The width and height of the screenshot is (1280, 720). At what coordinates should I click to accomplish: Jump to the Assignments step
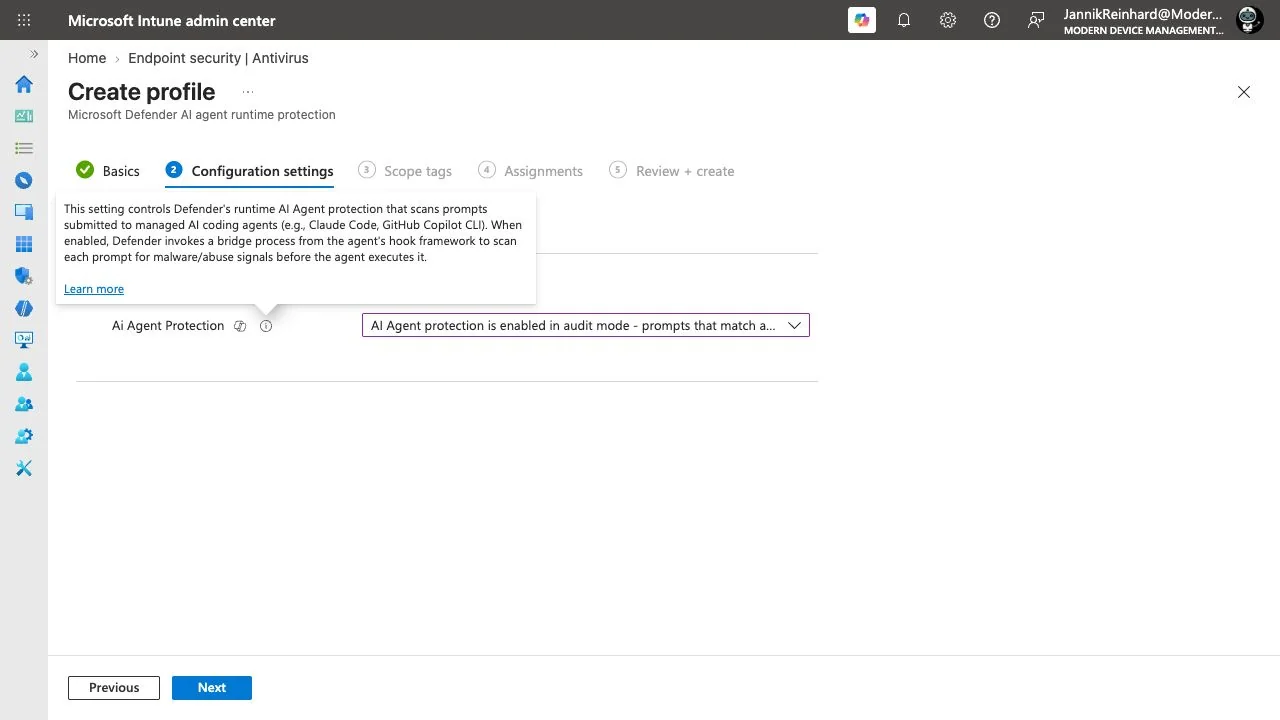point(531,171)
